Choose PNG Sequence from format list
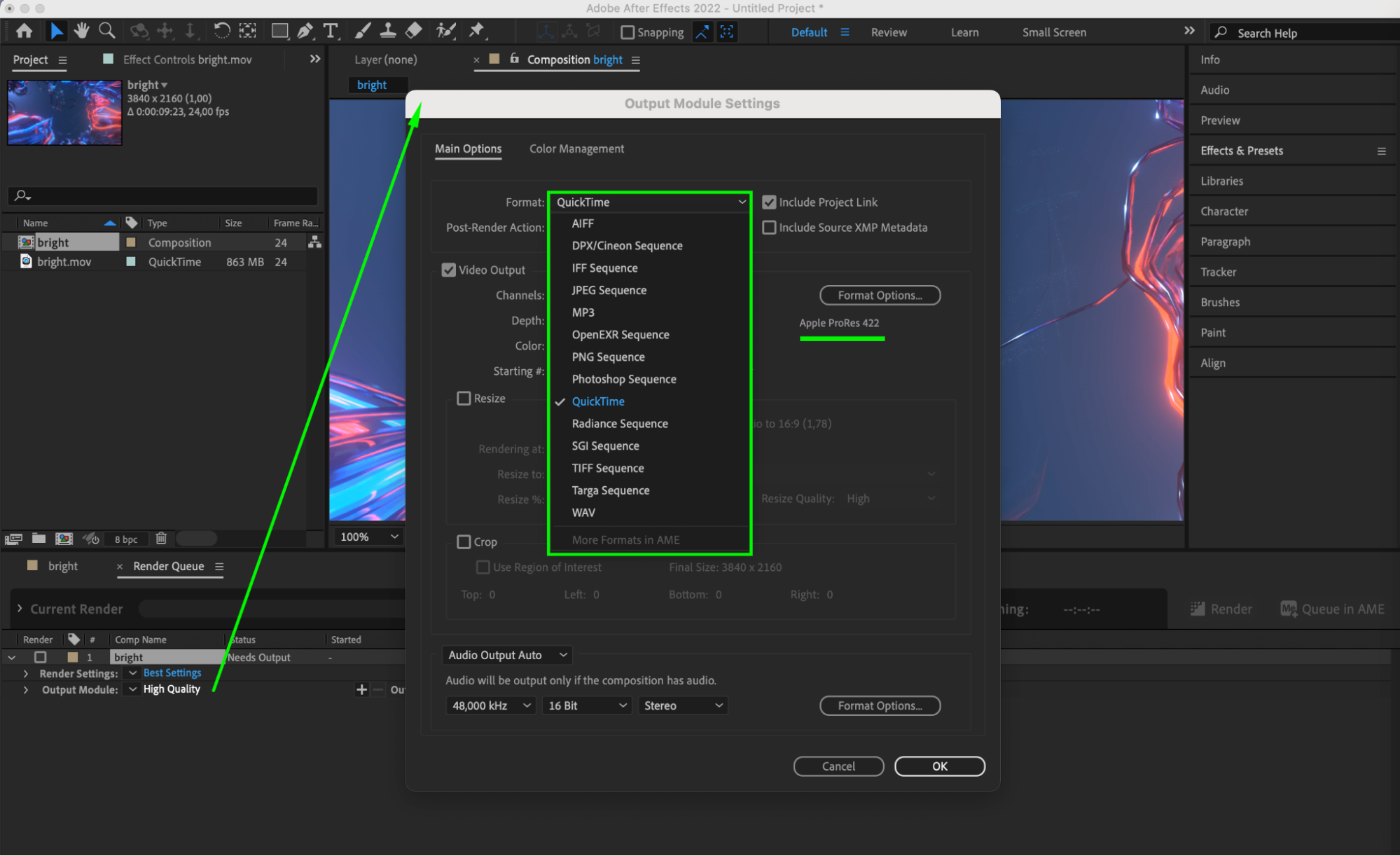The width and height of the screenshot is (1400, 856). coord(608,357)
